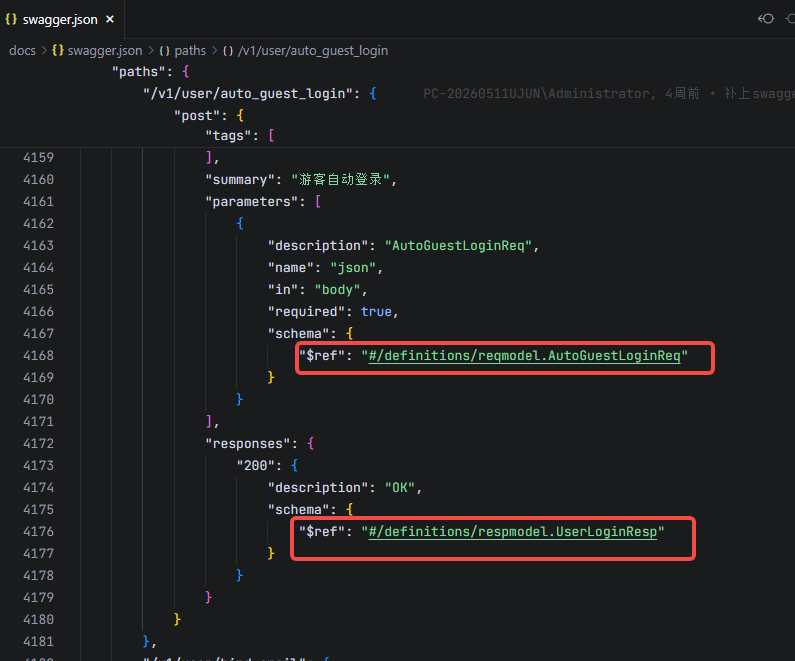Select the swagger.json editor tab

(62, 19)
